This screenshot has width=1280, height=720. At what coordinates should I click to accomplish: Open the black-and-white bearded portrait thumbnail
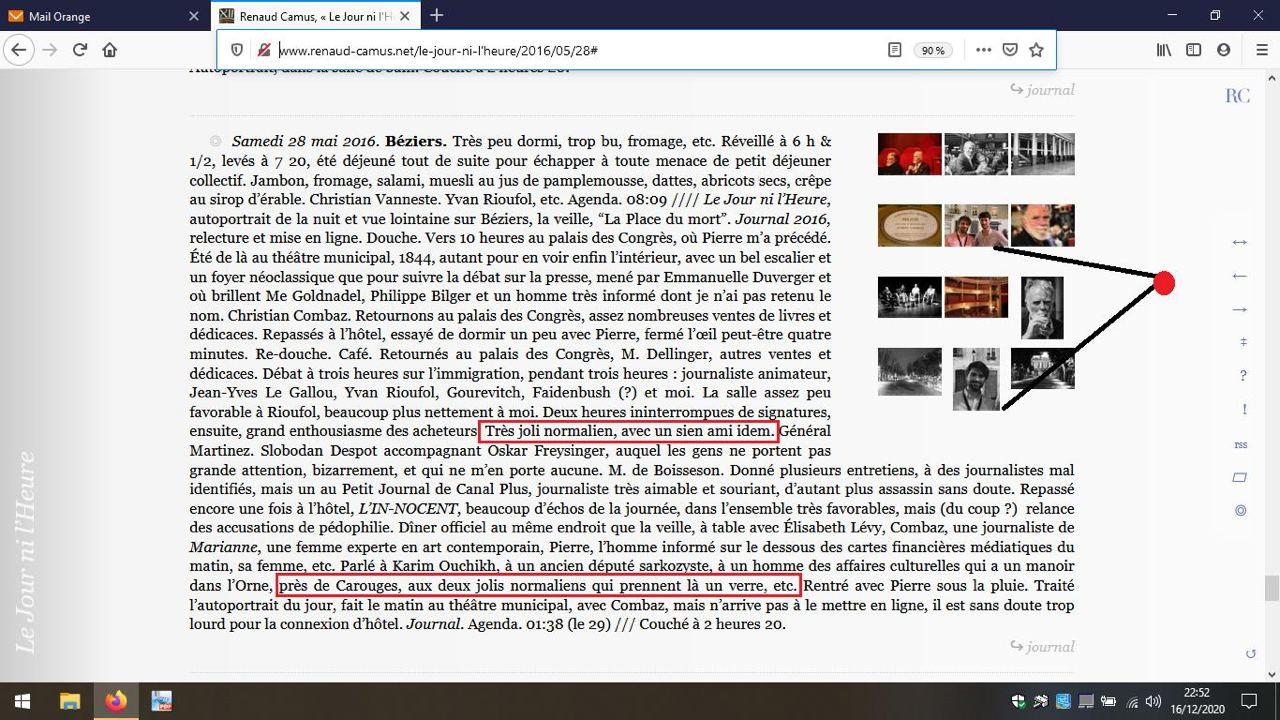1042,308
